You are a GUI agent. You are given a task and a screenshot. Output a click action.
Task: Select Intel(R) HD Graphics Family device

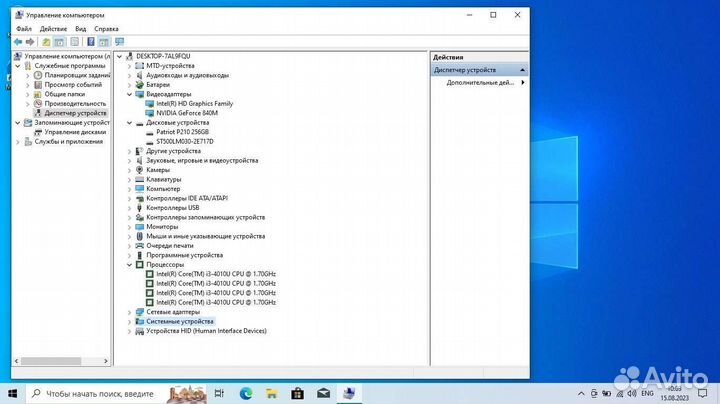pyautogui.click(x=194, y=103)
